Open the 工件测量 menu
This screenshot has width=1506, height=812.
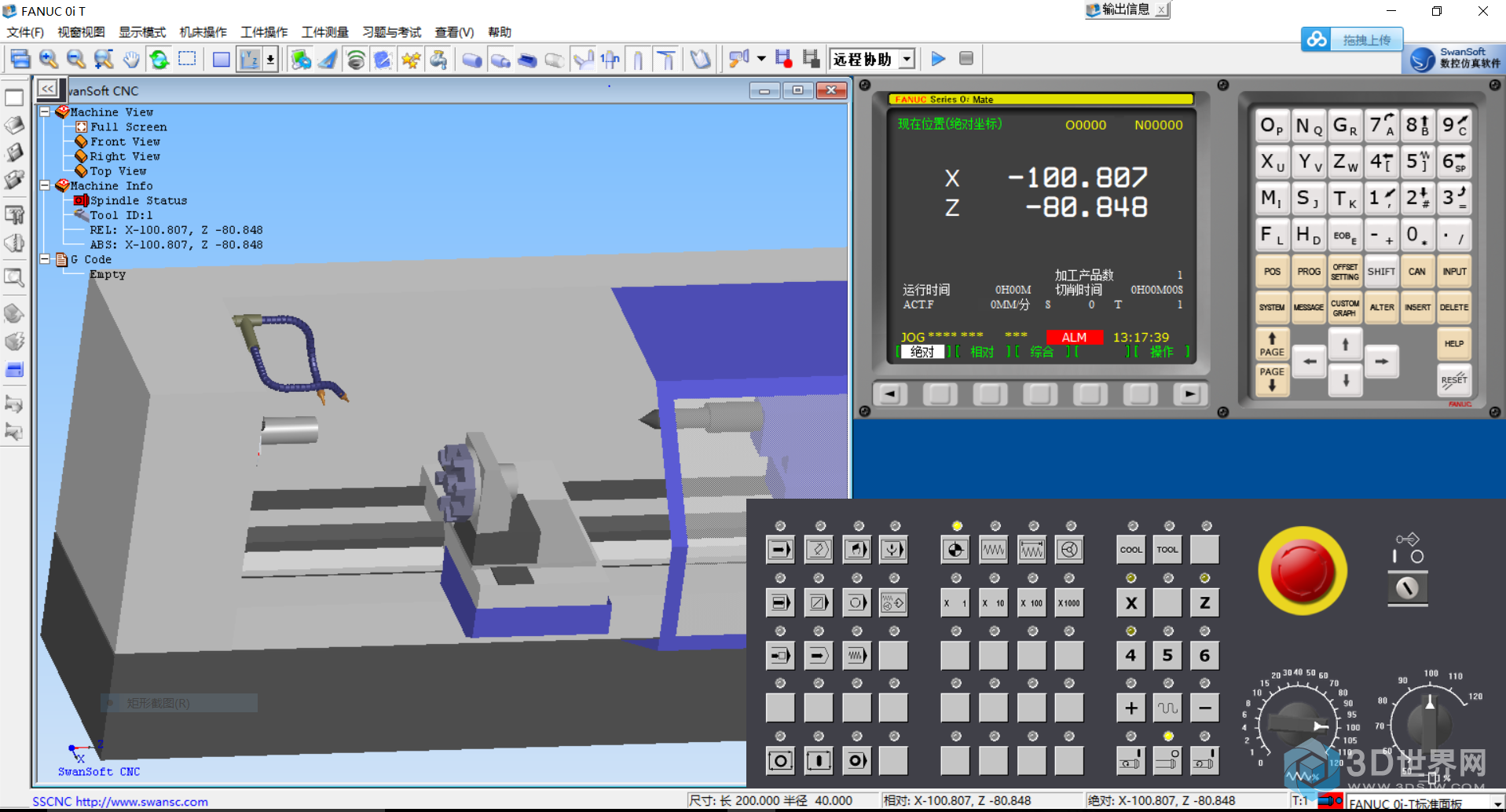325,32
